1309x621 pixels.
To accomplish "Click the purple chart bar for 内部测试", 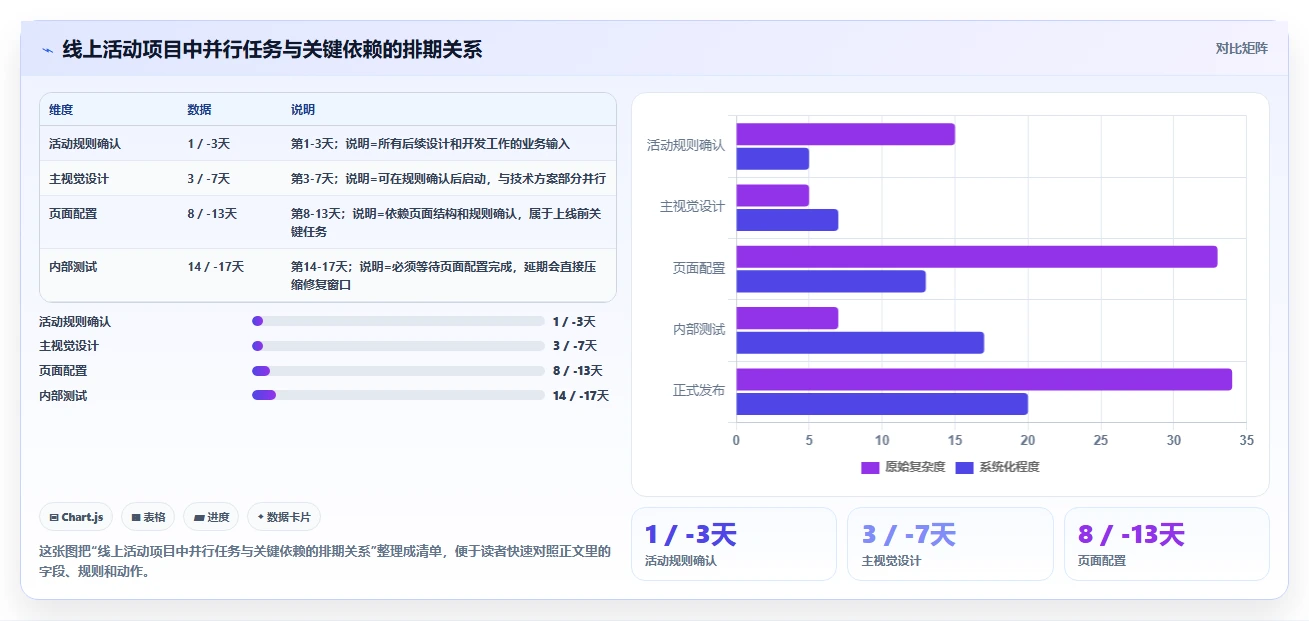I will point(787,318).
